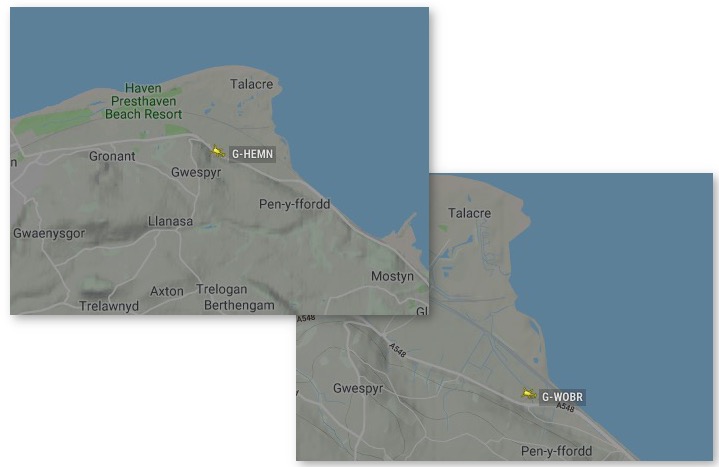719x467 pixels.
Task: Click the yellow G-WOBR helicopter icon
Action: tap(529, 393)
